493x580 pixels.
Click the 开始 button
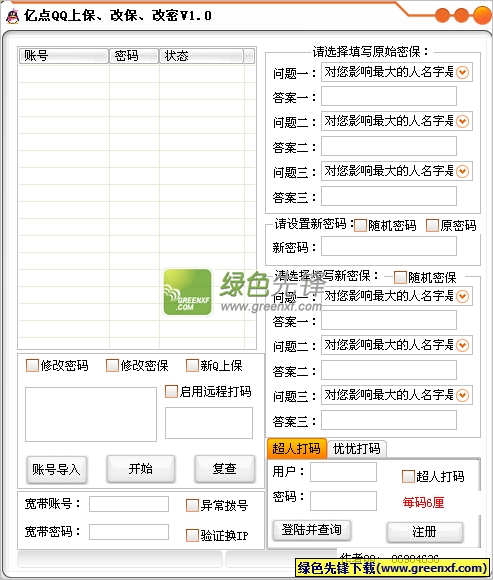pos(141,469)
